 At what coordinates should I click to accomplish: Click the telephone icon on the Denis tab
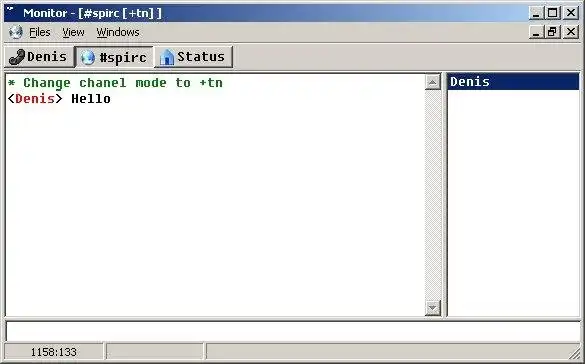pyautogui.click(x=17, y=57)
